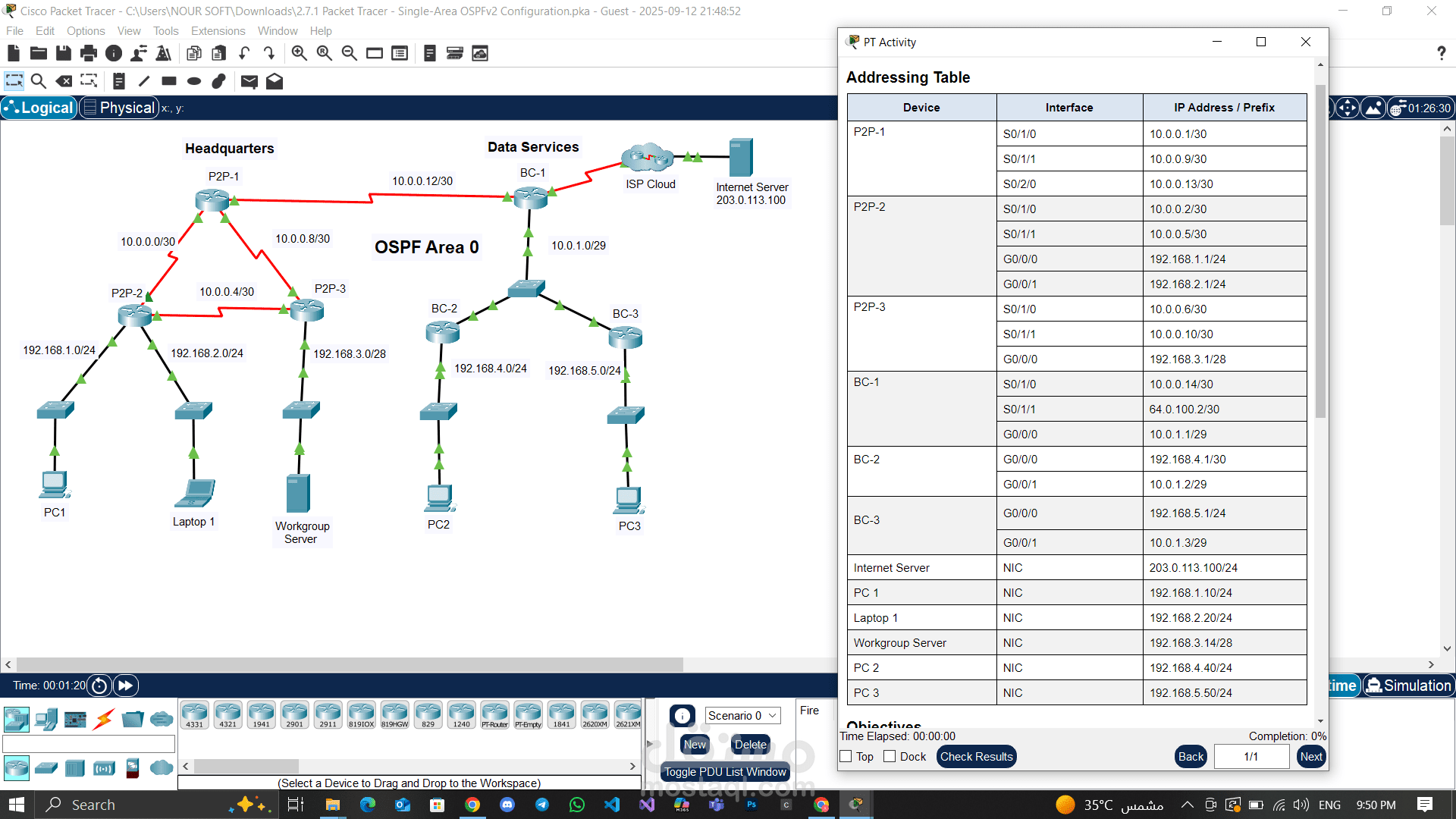Click the Power Cycle Devices icon
1456x819 pixels.
pyautogui.click(x=99, y=686)
